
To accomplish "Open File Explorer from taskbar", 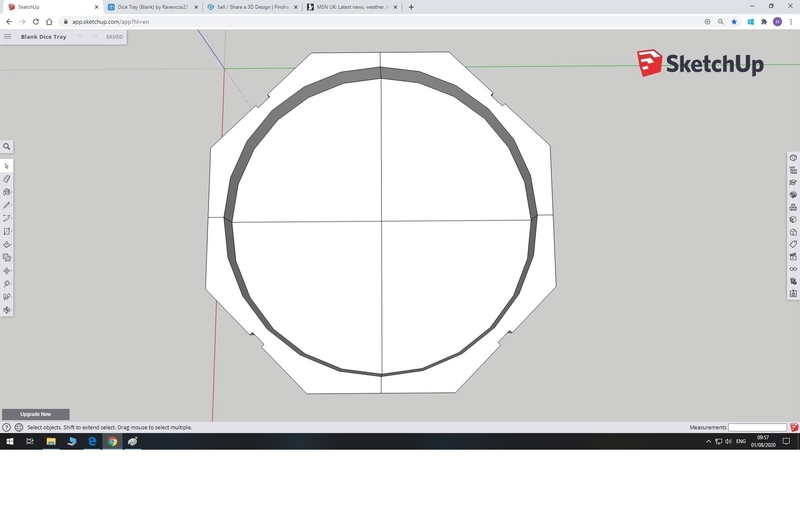I will point(51,442).
